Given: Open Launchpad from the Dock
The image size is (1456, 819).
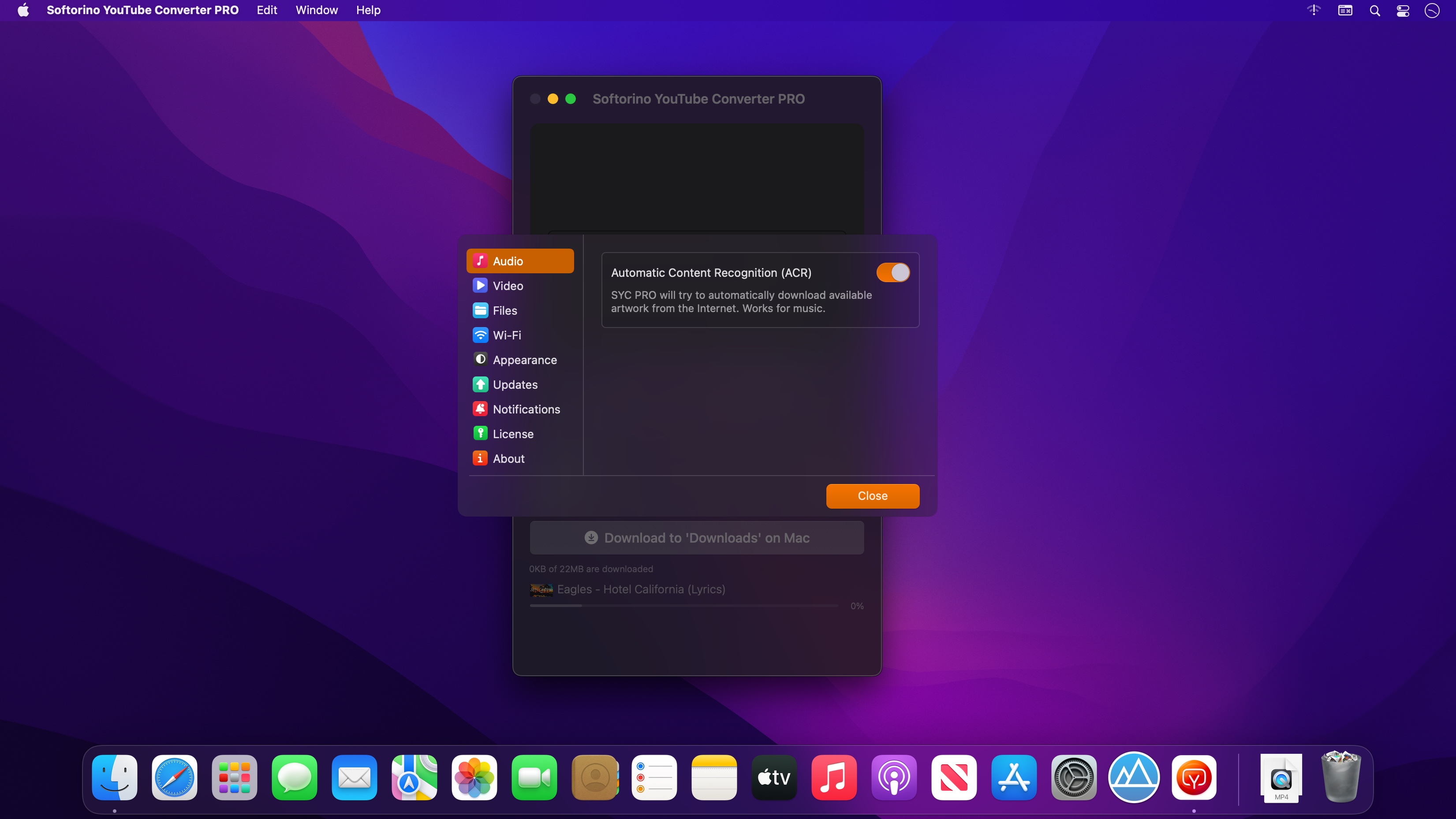Looking at the screenshot, I should pos(235,778).
